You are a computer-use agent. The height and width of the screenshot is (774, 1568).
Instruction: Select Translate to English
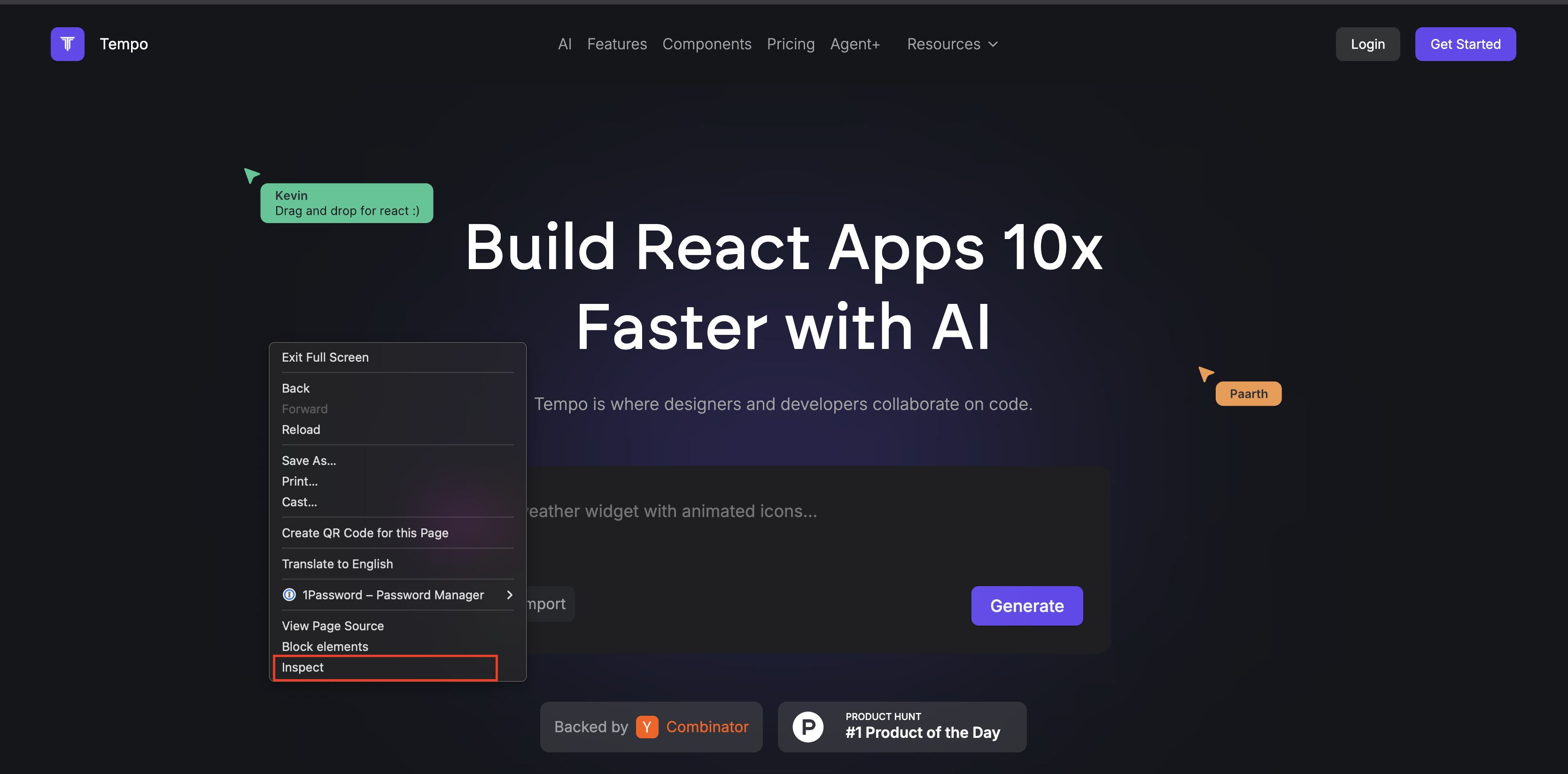tap(338, 564)
